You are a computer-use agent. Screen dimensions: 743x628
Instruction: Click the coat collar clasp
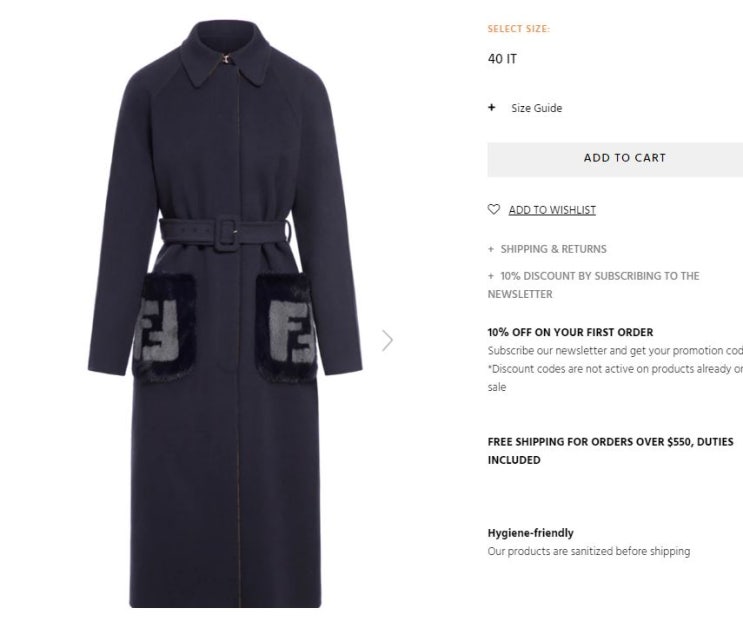tap(227, 59)
